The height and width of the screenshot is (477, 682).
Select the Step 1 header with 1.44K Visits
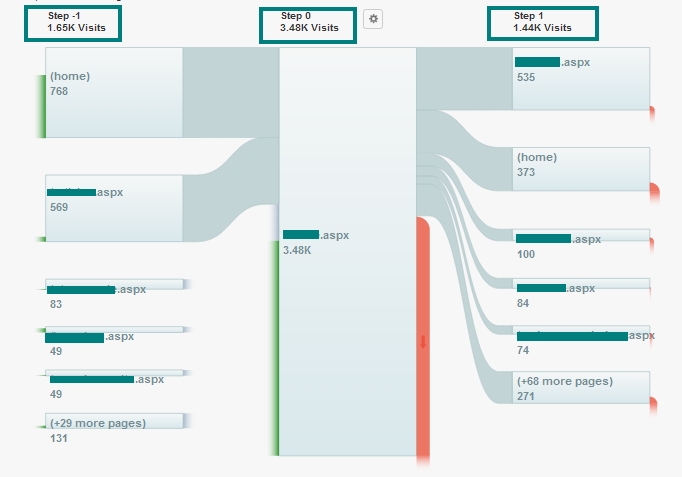click(x=543, y=23)
